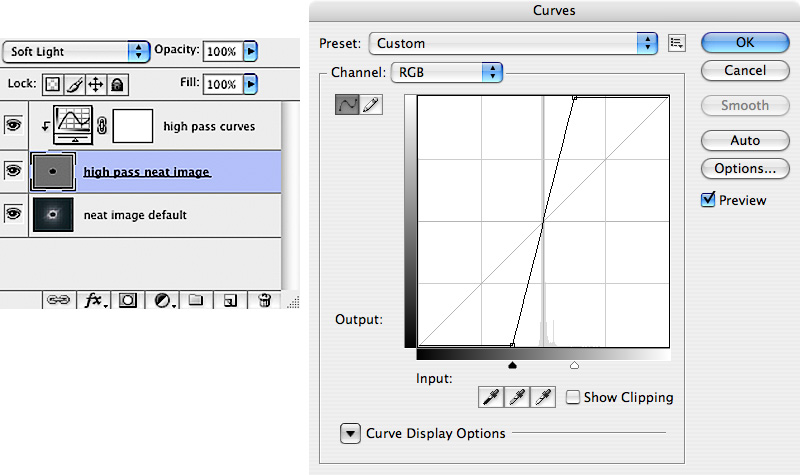The height and width of the screenshot is (475, 800).
Task: Pick the white point eyedropper
Action: [x=543, y=398]
